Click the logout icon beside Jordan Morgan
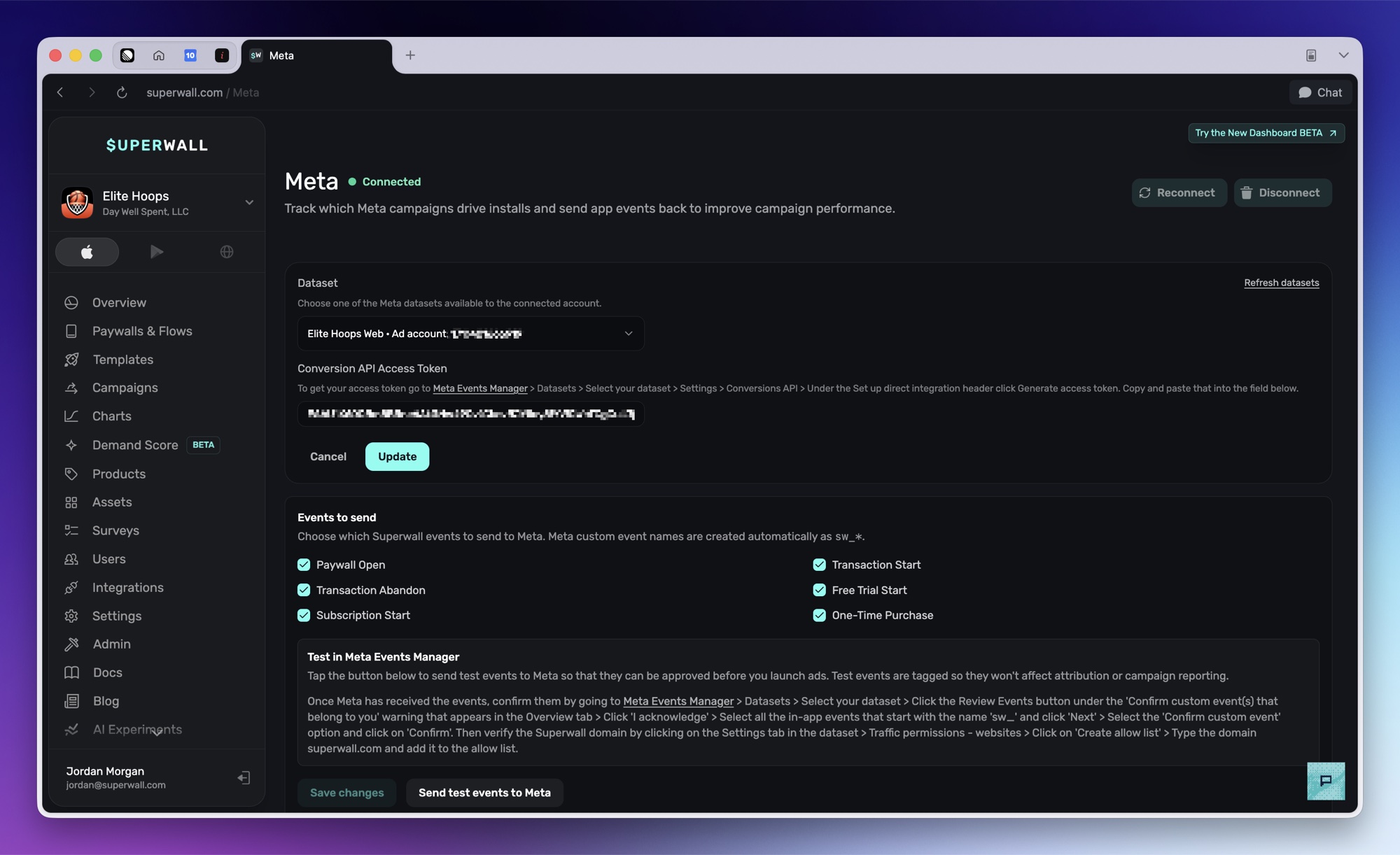 click(x=244, y=778)
